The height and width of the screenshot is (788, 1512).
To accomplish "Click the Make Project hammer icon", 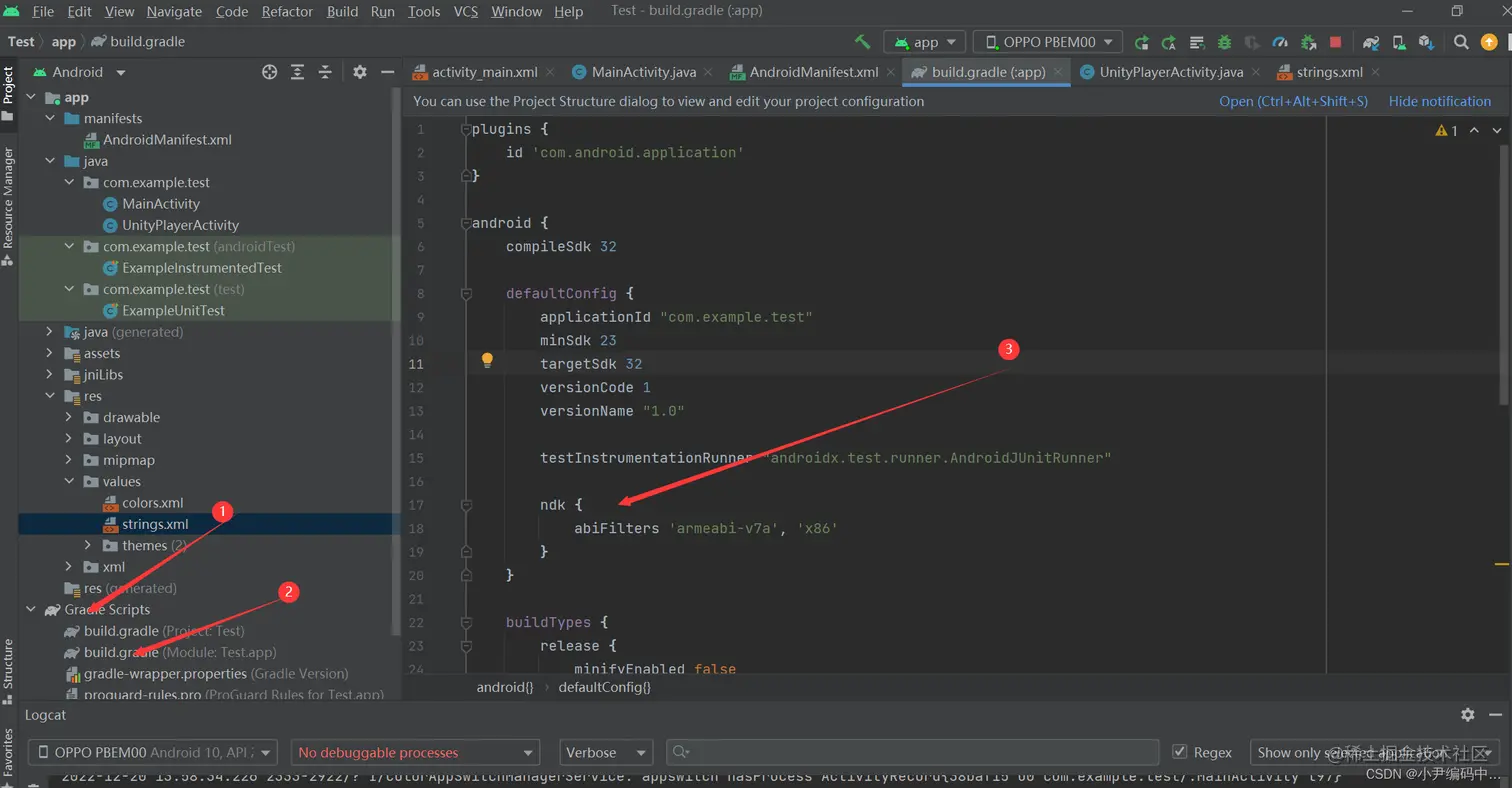I will point(862,42).
